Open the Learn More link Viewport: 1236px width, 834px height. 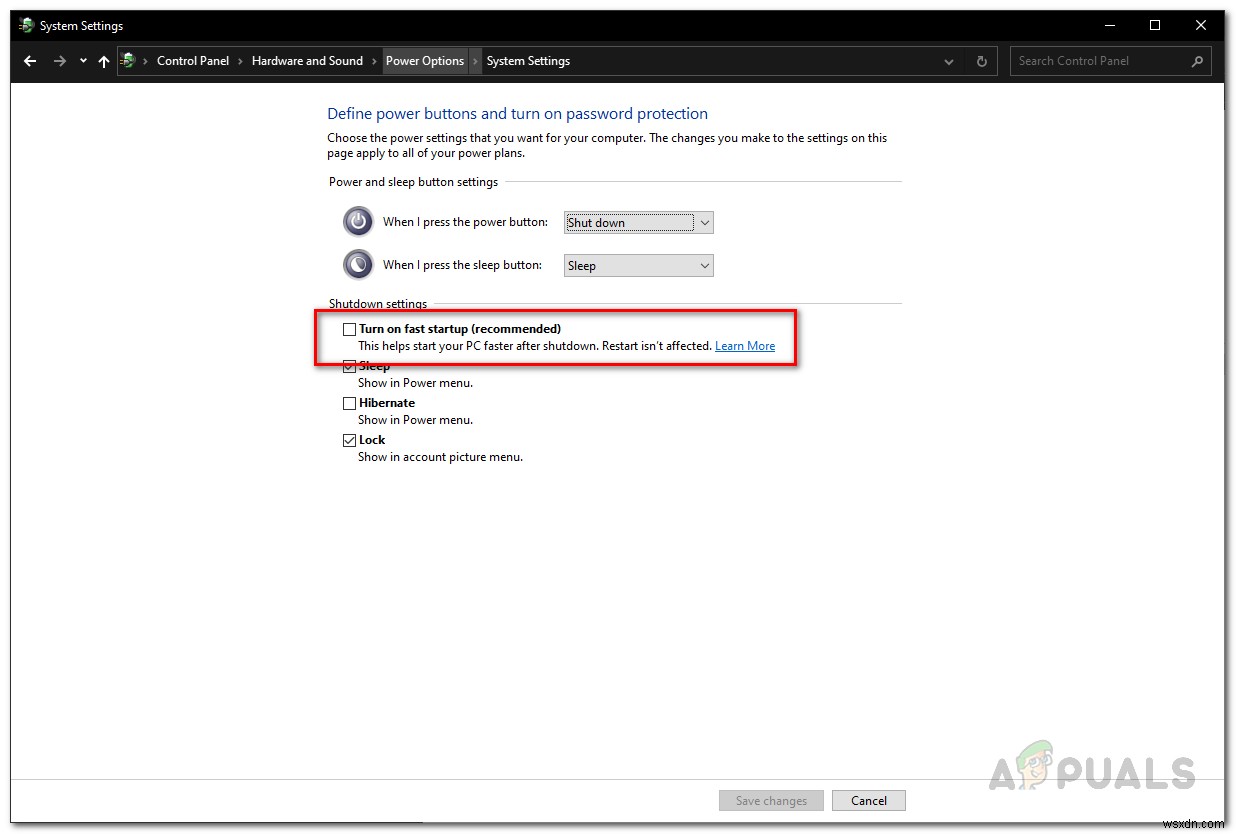pyautogui.click(x=744, y=345)
